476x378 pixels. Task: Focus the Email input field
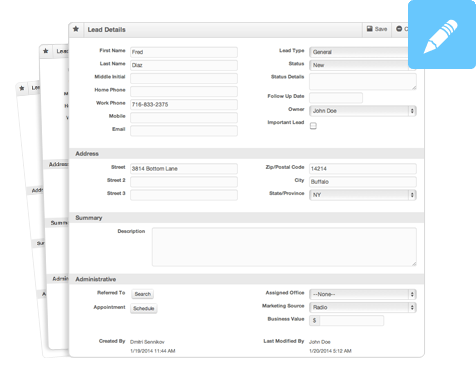point(184,131)
